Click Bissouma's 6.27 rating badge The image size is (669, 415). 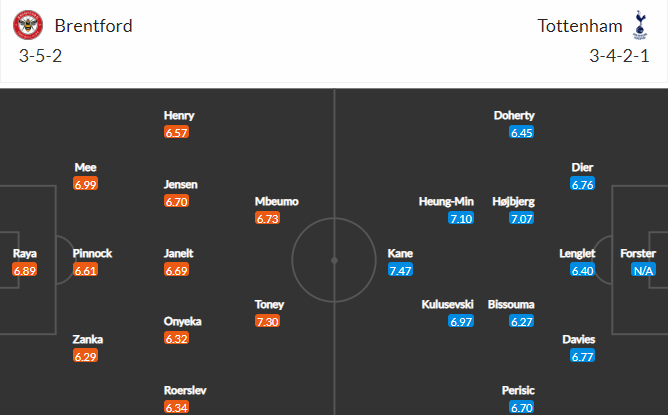[522, 321]
